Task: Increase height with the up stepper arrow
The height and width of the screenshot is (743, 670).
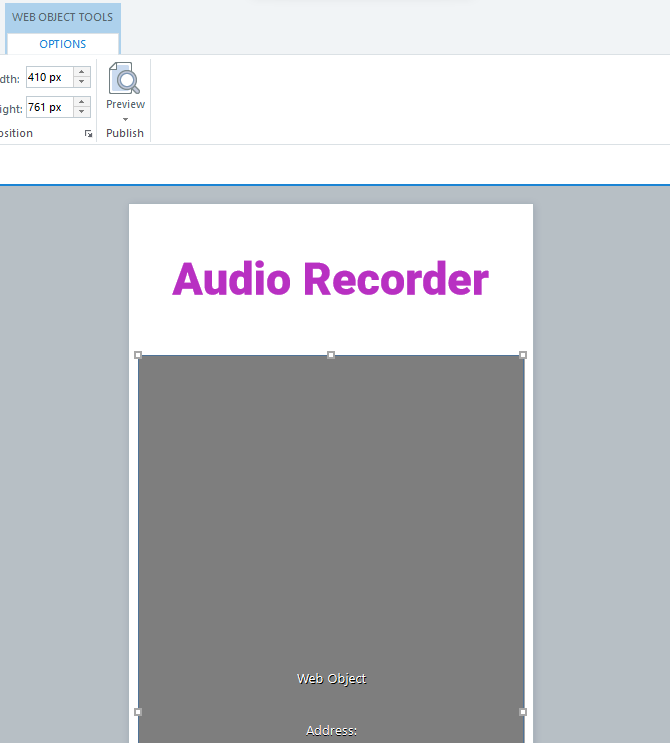Action: coord(81,102)
